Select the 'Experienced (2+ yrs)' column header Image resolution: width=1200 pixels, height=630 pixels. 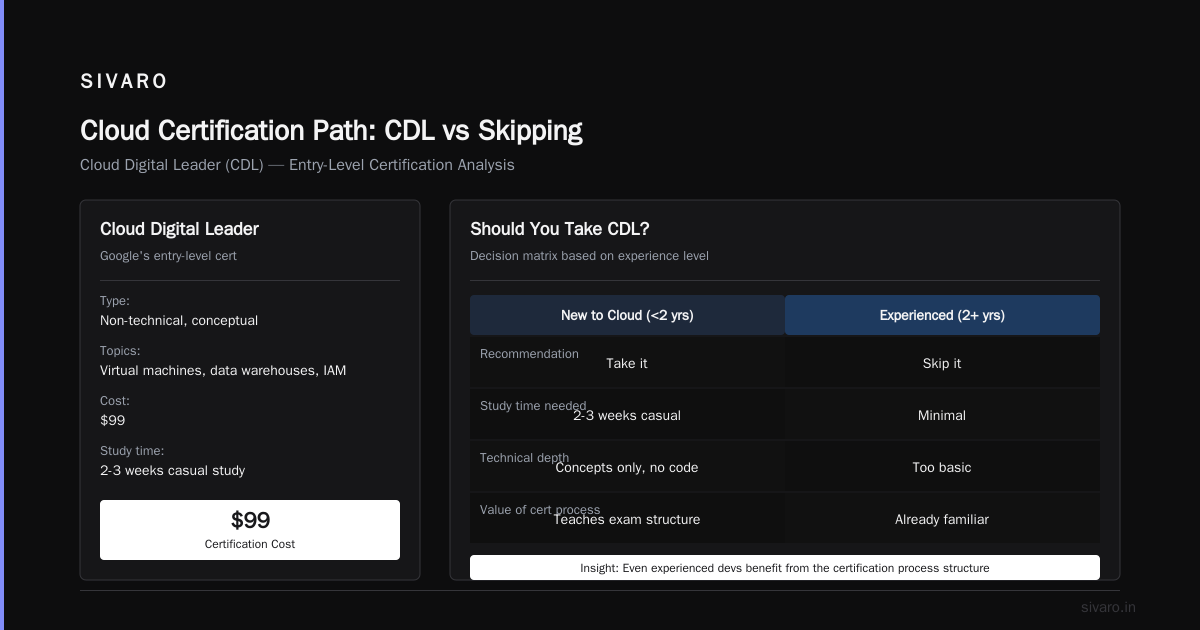pyautogui.click(x=942, y=315)
